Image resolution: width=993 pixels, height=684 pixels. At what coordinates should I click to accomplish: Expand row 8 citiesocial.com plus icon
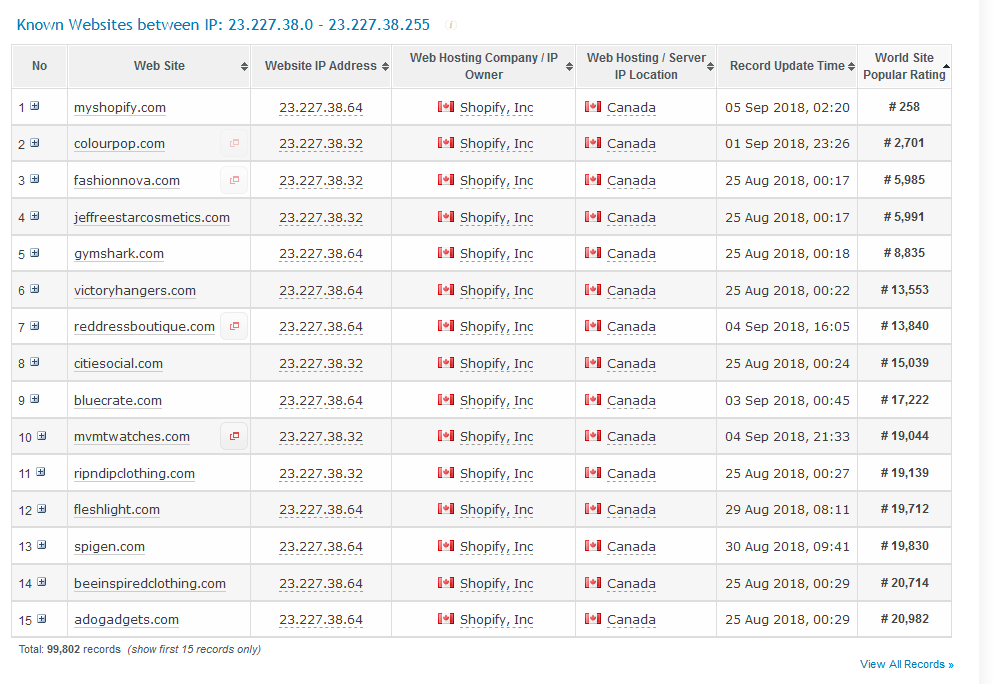(35, 362)
